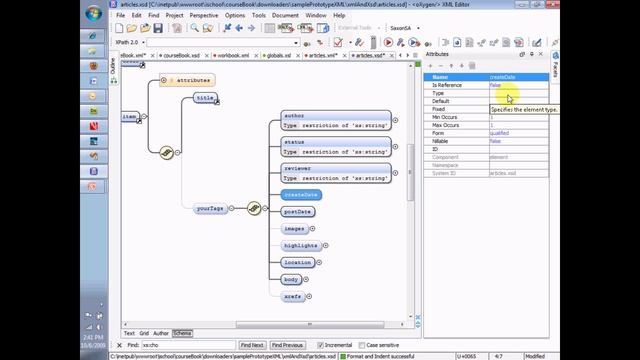Switch to the Text editing mode tab
The width and height of the screenshot is (640, 360).
[129, 333]
